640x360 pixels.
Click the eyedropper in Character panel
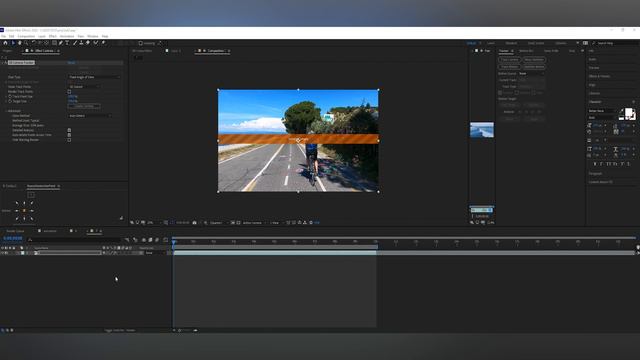(x=622, y=110)
